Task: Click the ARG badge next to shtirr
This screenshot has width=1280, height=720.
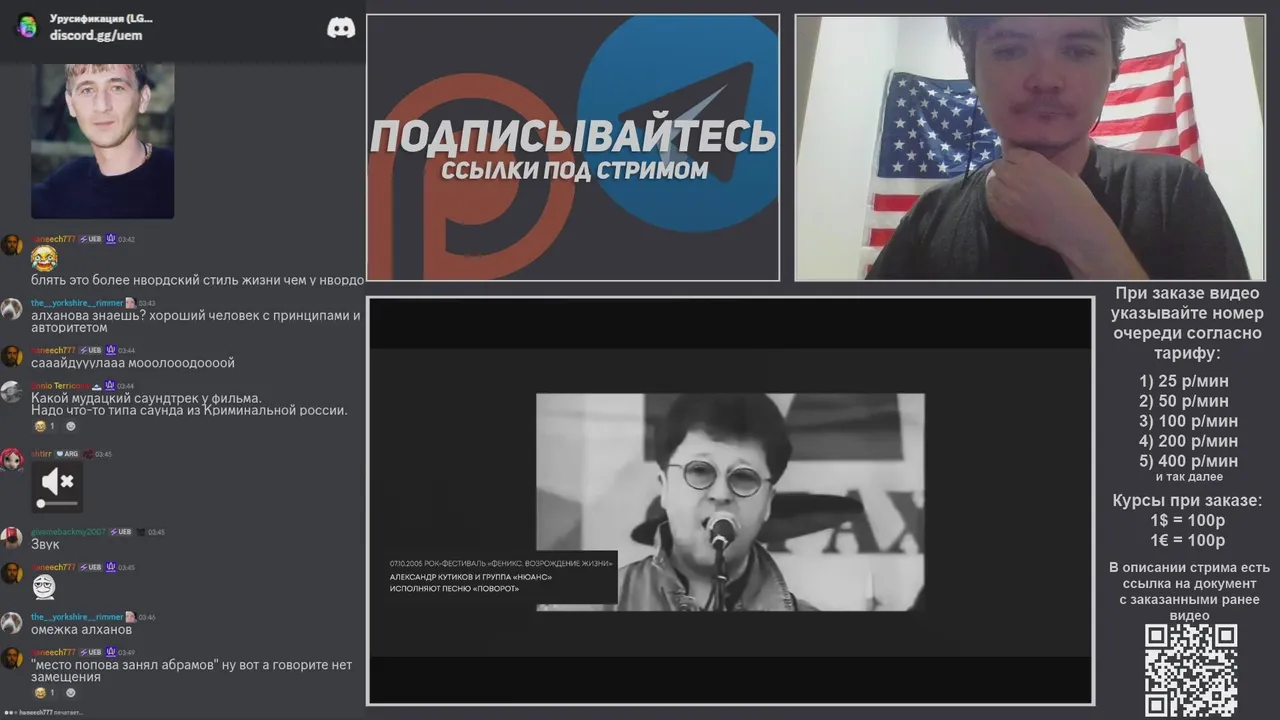Action: 68,454
